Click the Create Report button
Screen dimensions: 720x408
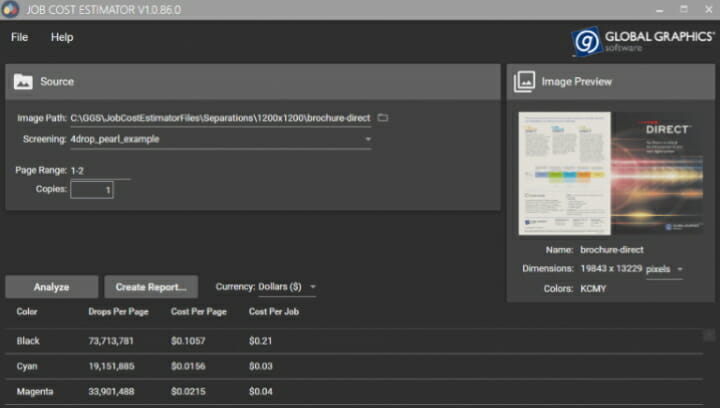[x=151, y=287]
